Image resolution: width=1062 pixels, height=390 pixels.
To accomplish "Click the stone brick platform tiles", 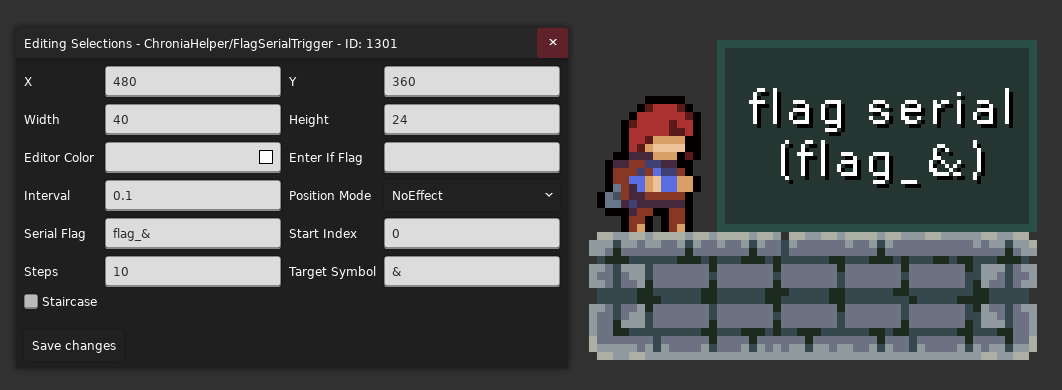I will (x=813, y=296).
